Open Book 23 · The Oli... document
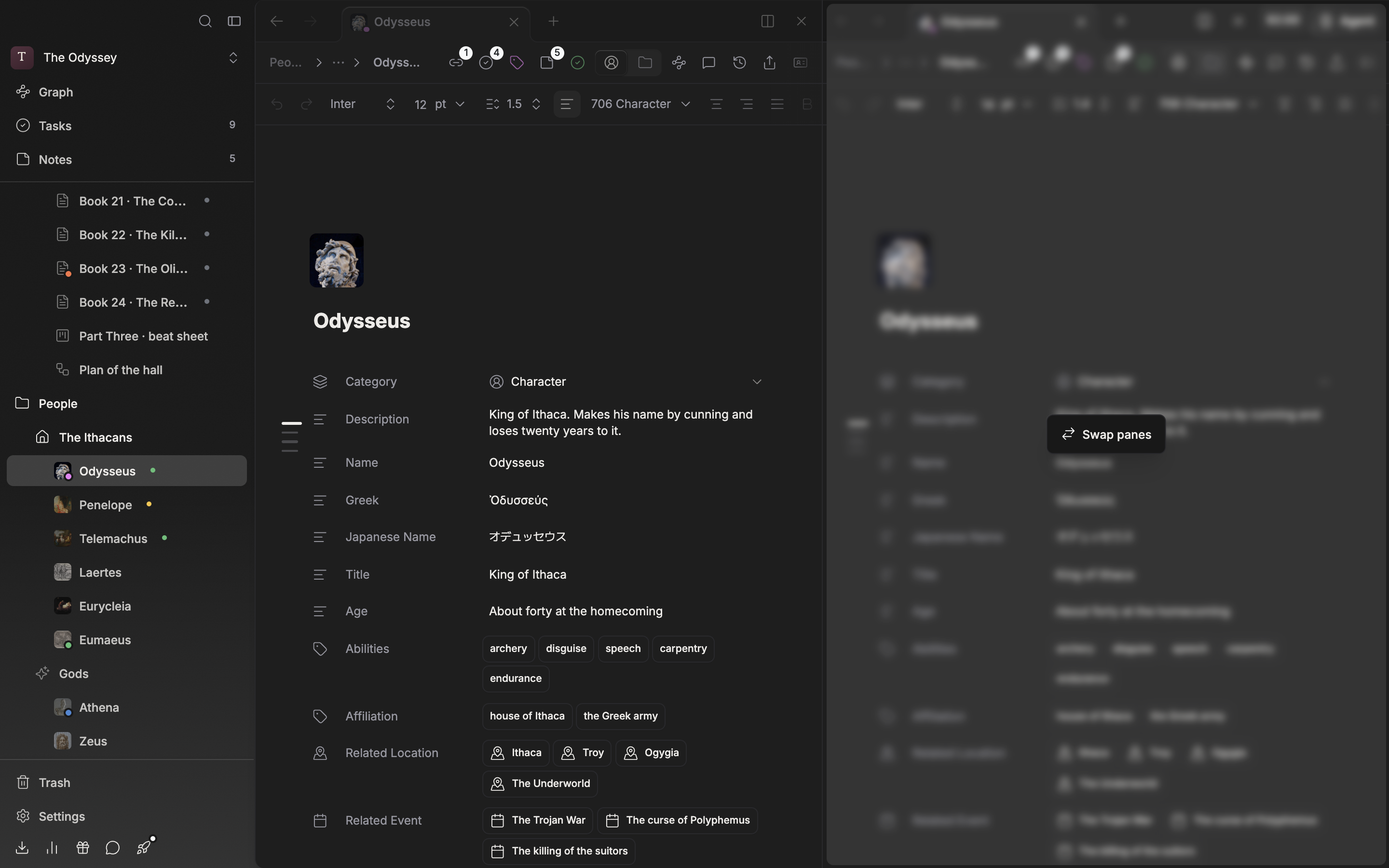This screenshot has width=1389, height=868. point(127,269)
